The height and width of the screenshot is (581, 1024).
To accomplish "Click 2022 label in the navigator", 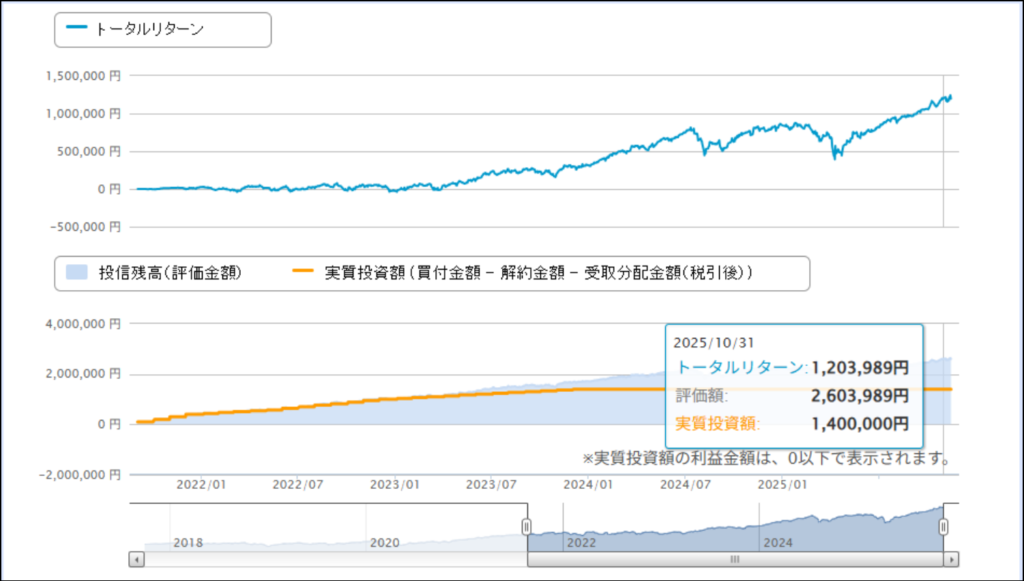I will pos(582,542).
